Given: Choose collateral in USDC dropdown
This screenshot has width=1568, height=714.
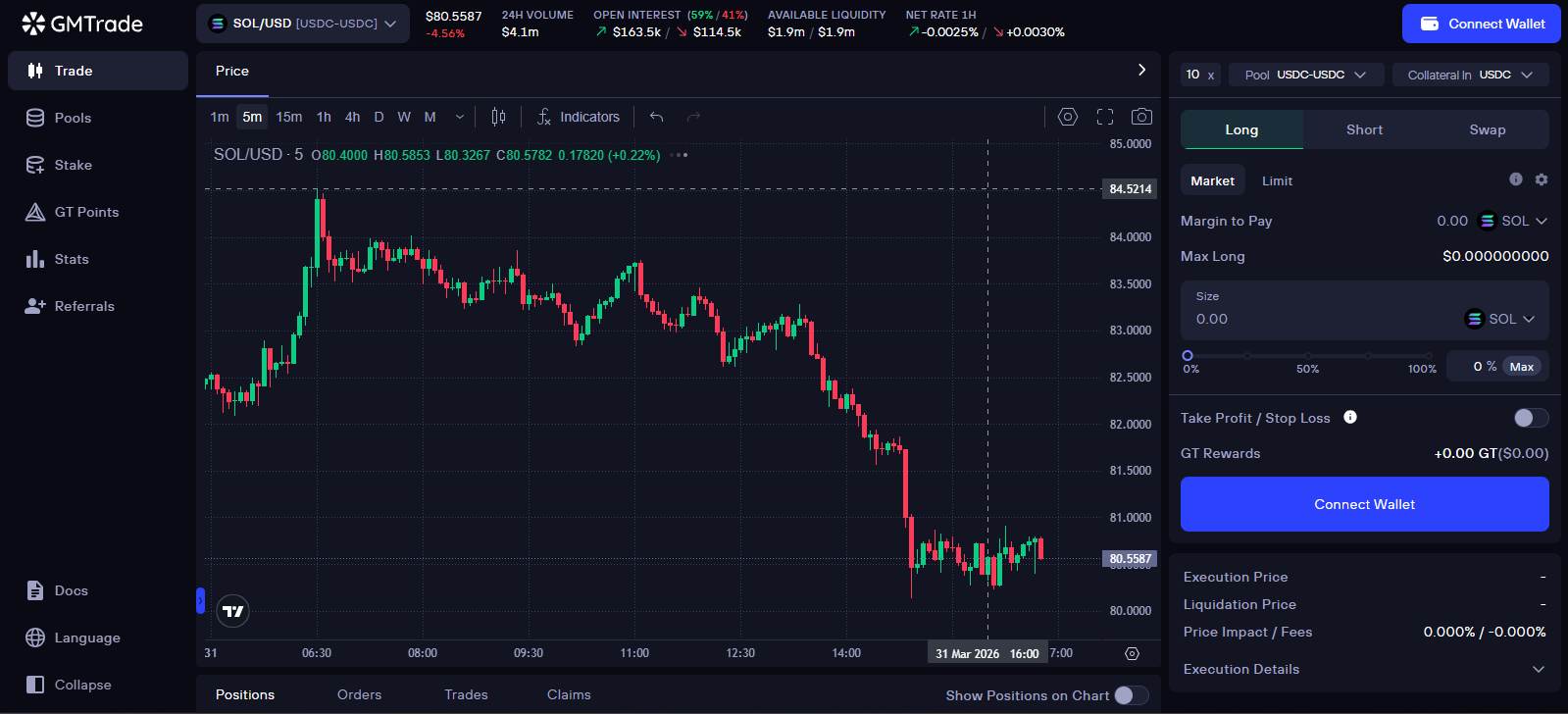Looking at the screenshot, I should (1470, 75).
